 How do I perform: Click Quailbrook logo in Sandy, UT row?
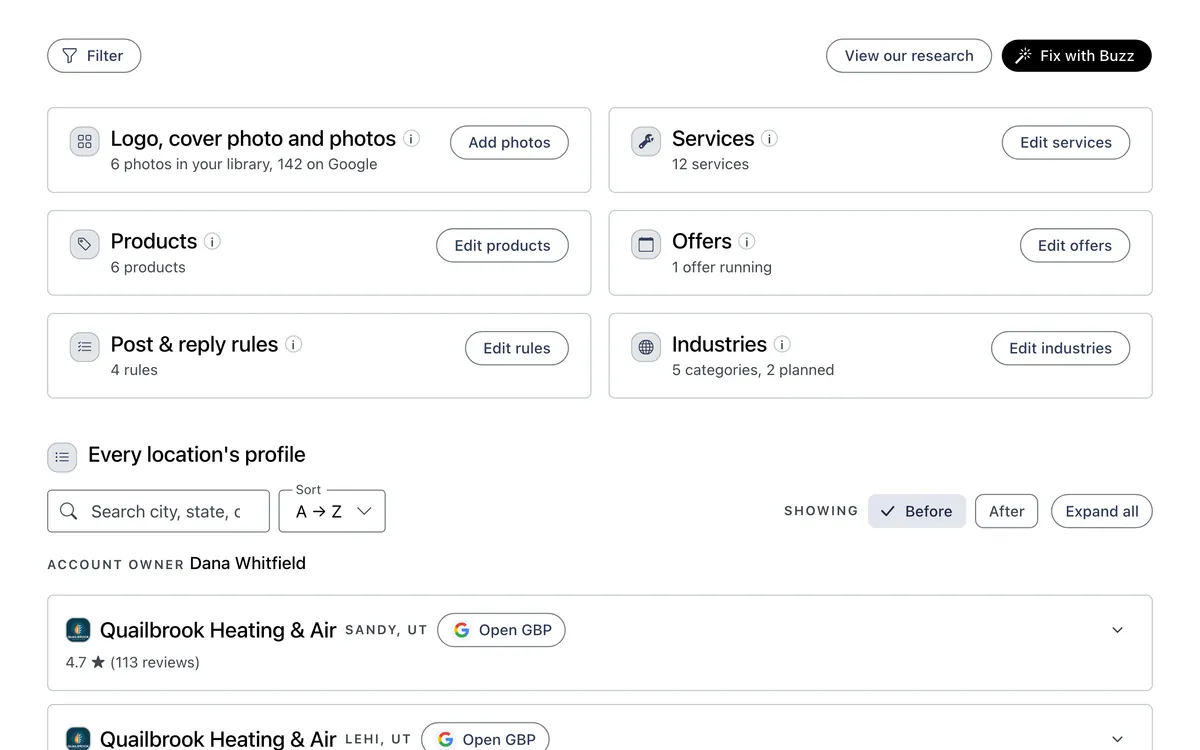click(x=78, y=630)
